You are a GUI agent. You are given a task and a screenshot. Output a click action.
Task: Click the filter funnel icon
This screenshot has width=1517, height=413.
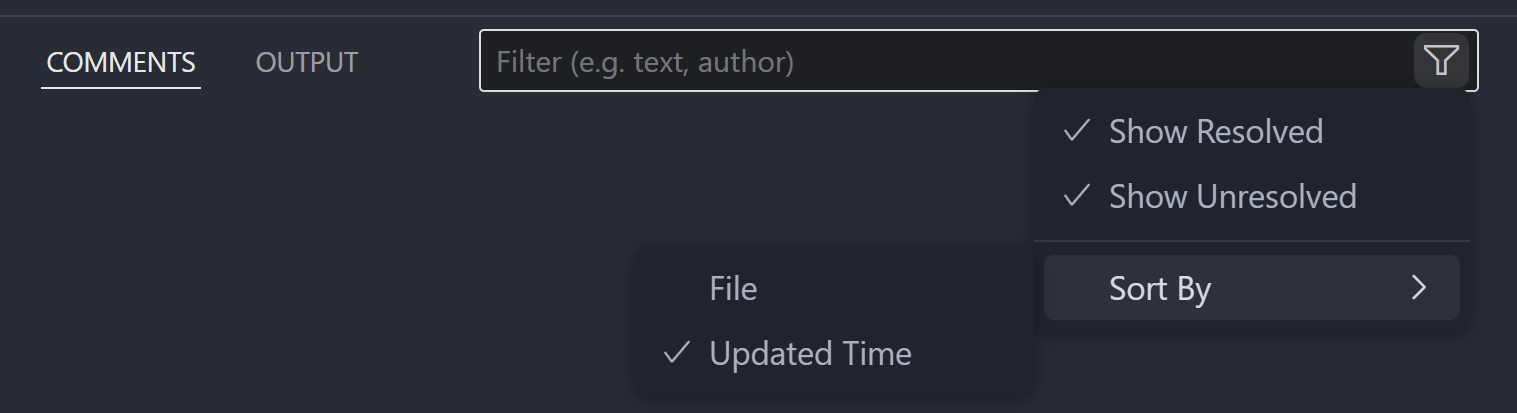1440,62
